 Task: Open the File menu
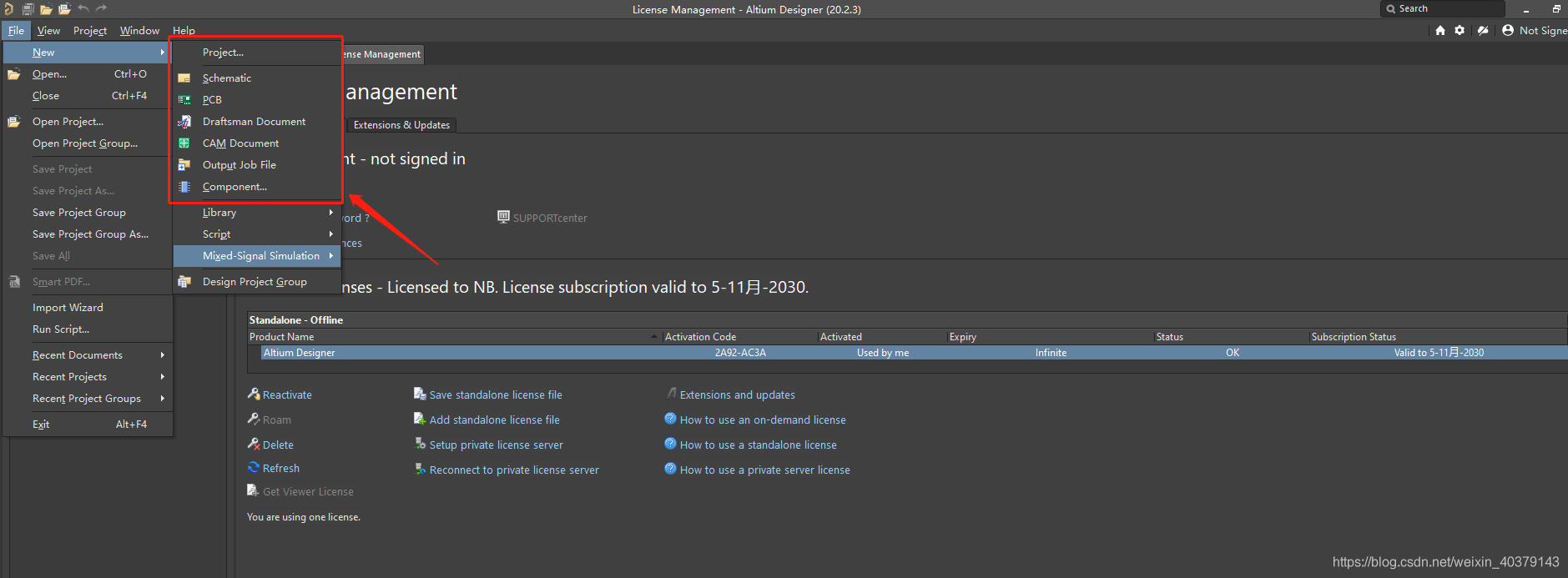(16, 30)
